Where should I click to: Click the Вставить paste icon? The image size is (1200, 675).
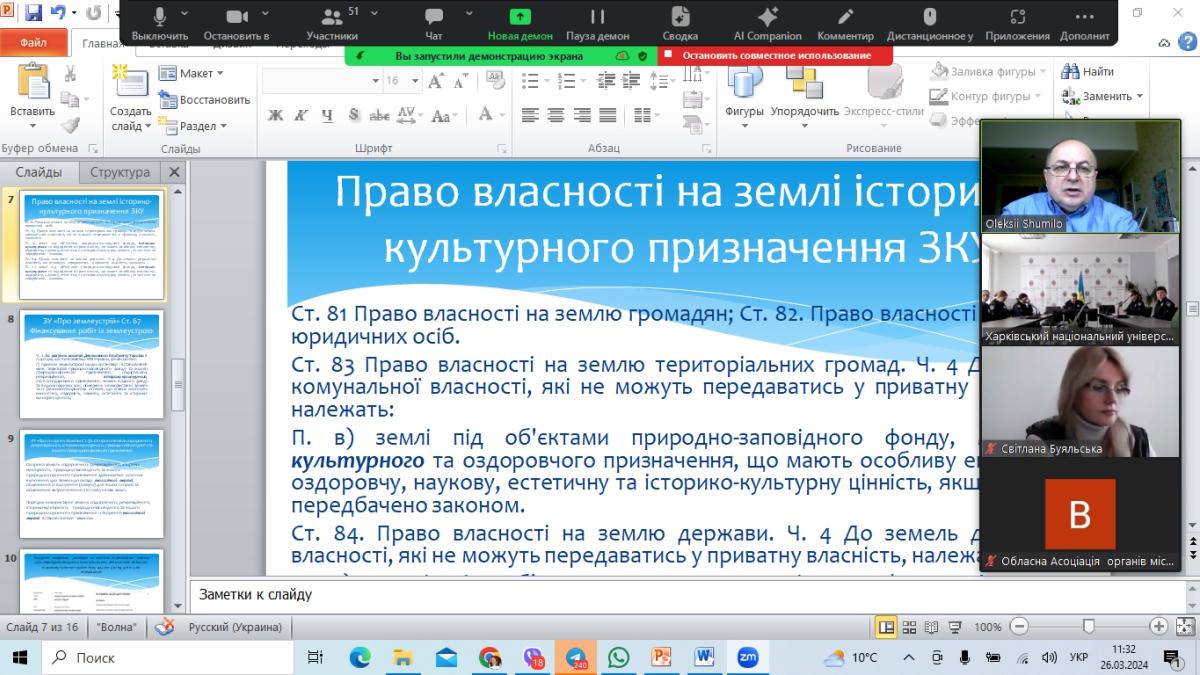(x=32, y=82)
